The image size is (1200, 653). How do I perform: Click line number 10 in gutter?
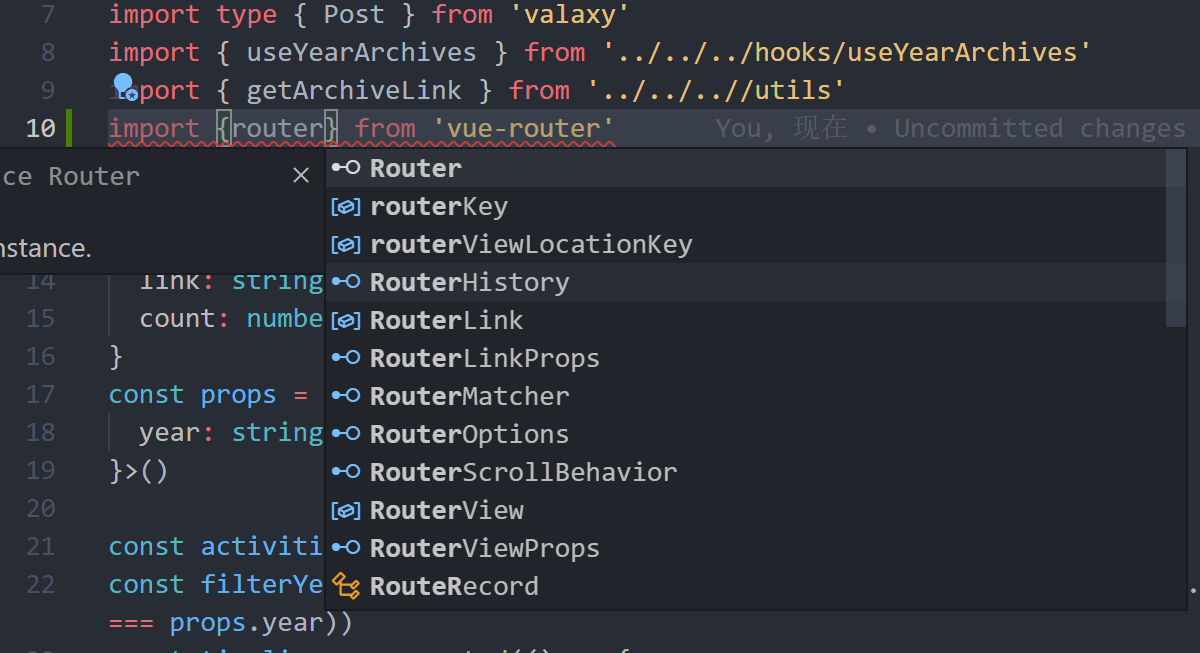coord(40,129)
